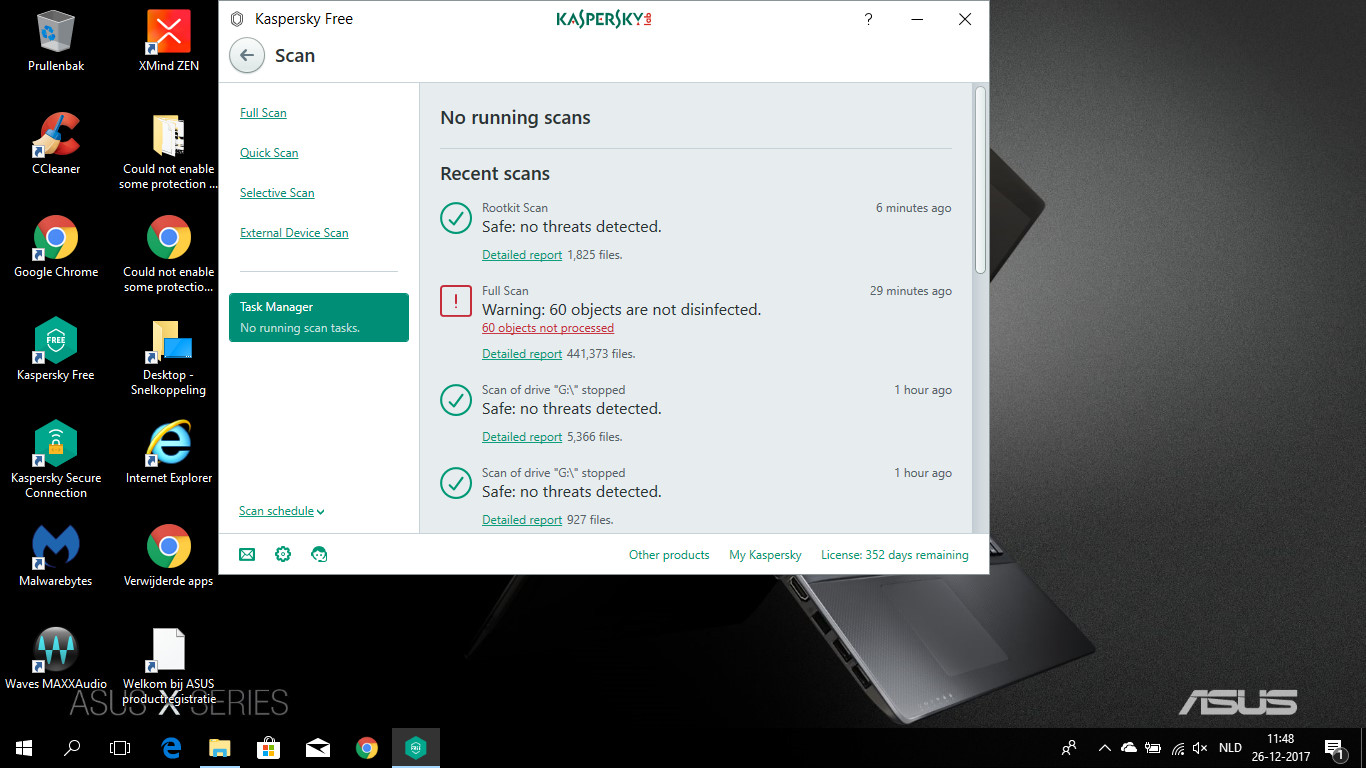Open Rootkit Scan detailed report
This screenshot has width=1366, height=768.
click(x=522, y=255)
